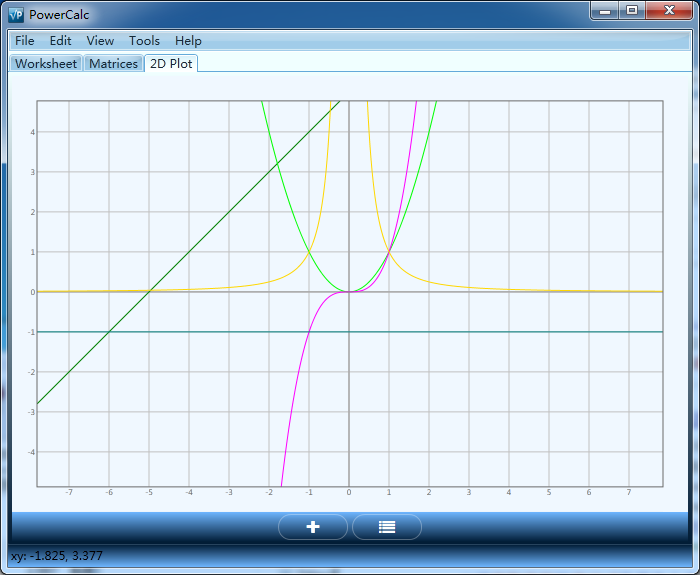The height and width of the screenshot is (575, 700).
Task: Switch to the Matrices tab
Action: coord(113,64)
